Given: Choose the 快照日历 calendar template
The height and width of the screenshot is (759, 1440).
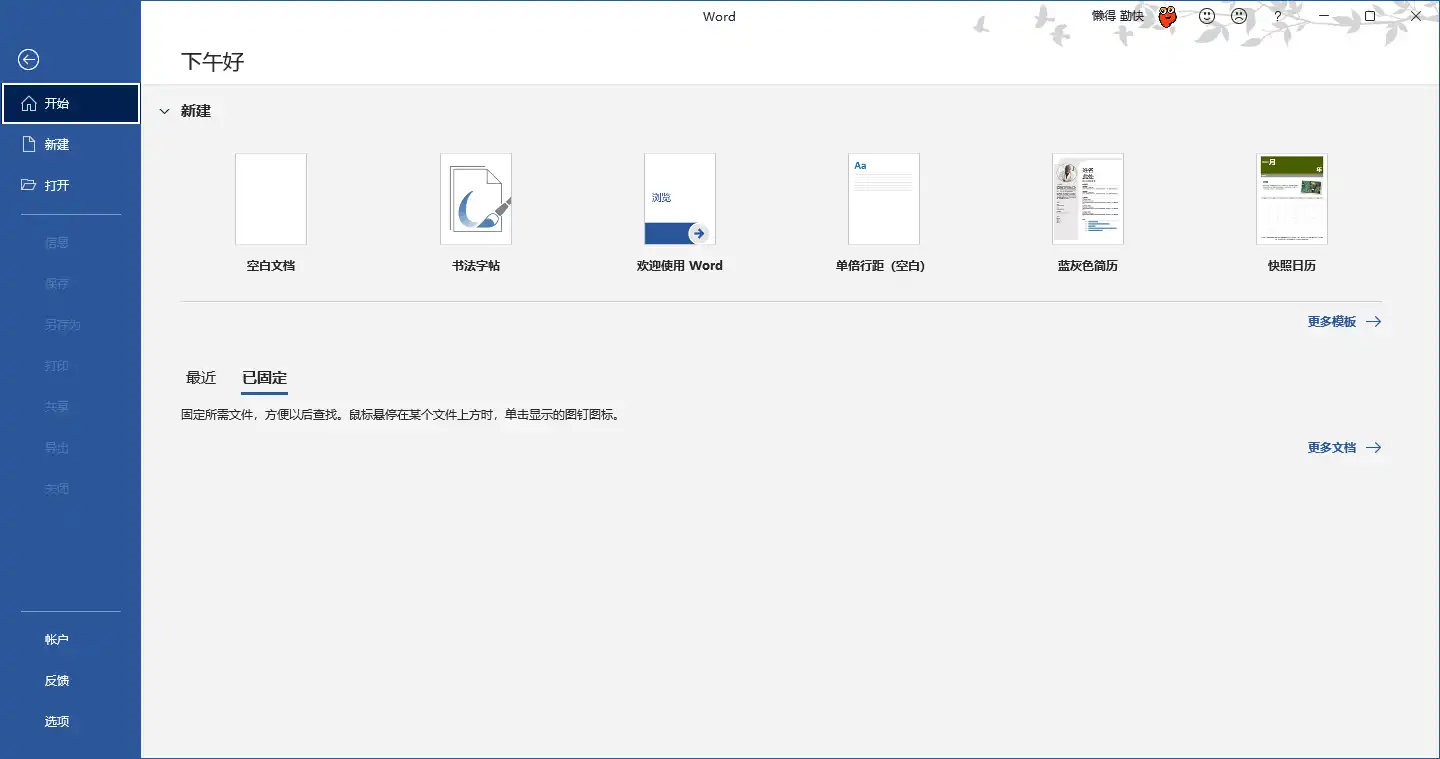Looking at the screenshot, I should 1292,199.
